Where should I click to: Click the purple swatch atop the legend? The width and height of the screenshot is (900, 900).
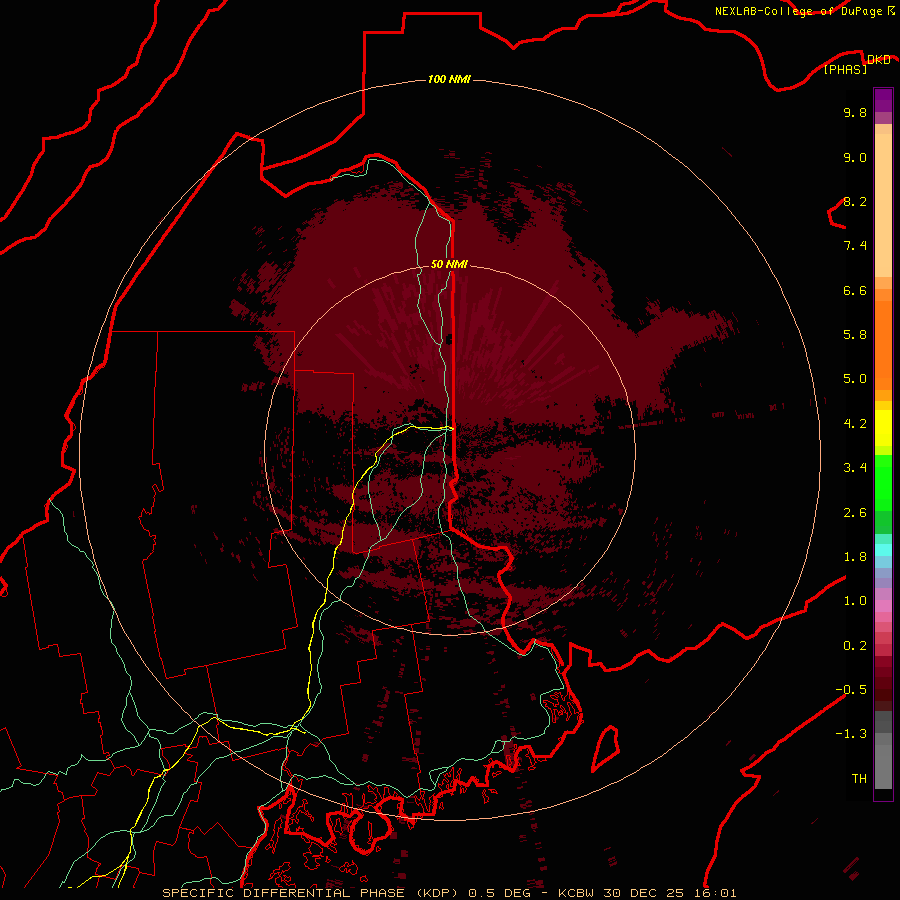coord(883,100)
